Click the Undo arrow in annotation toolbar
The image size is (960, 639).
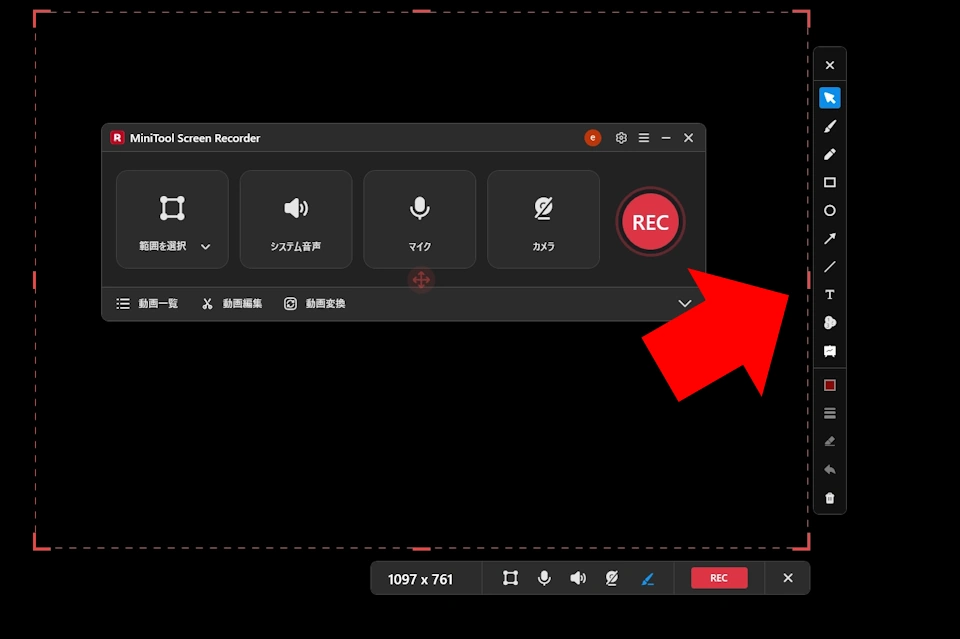click(829, 468)
